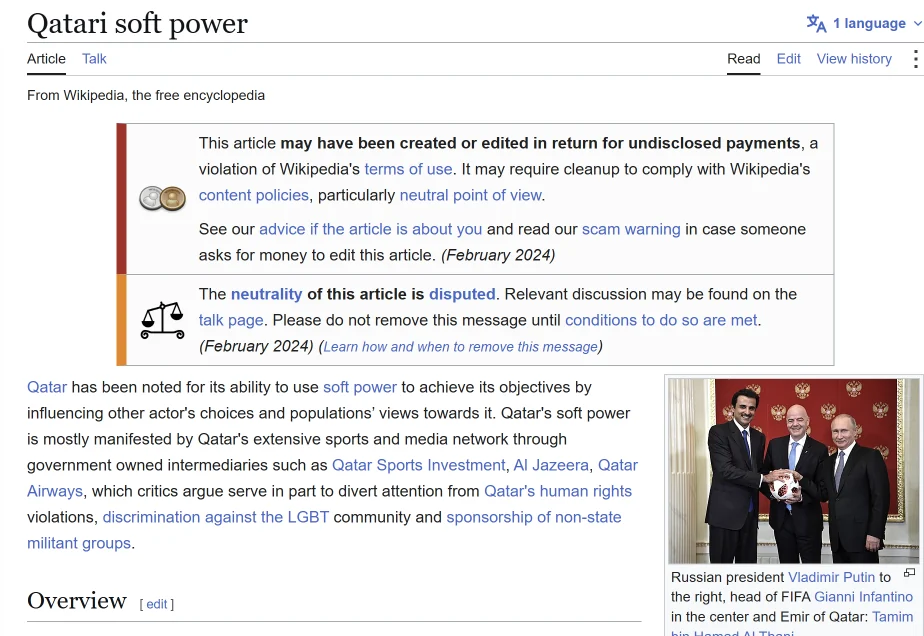Switch to the Article tab

click(x=46, y=59)
